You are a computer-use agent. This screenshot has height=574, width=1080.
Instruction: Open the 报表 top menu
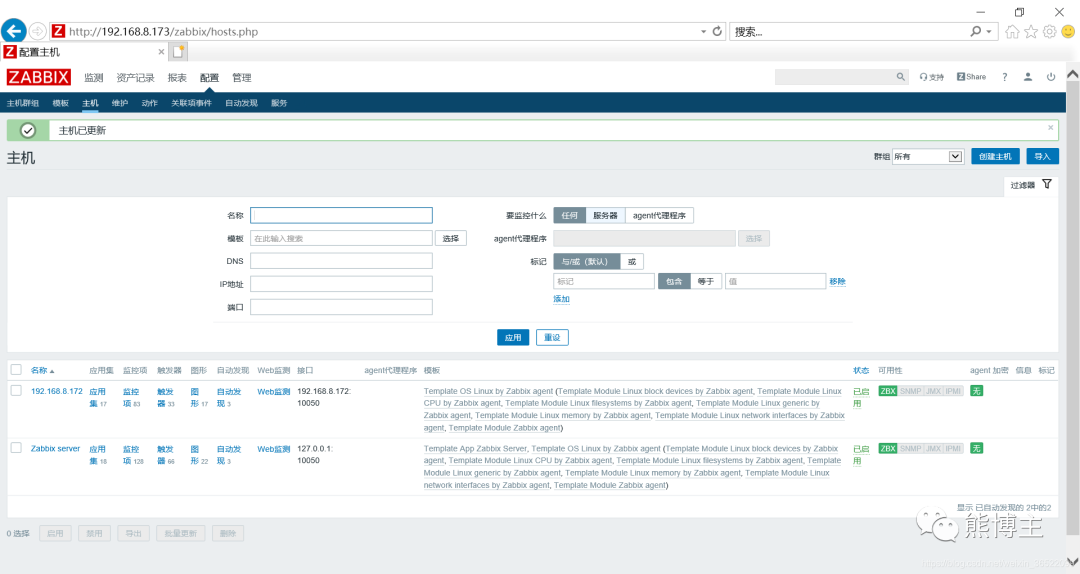pos(177,78)
